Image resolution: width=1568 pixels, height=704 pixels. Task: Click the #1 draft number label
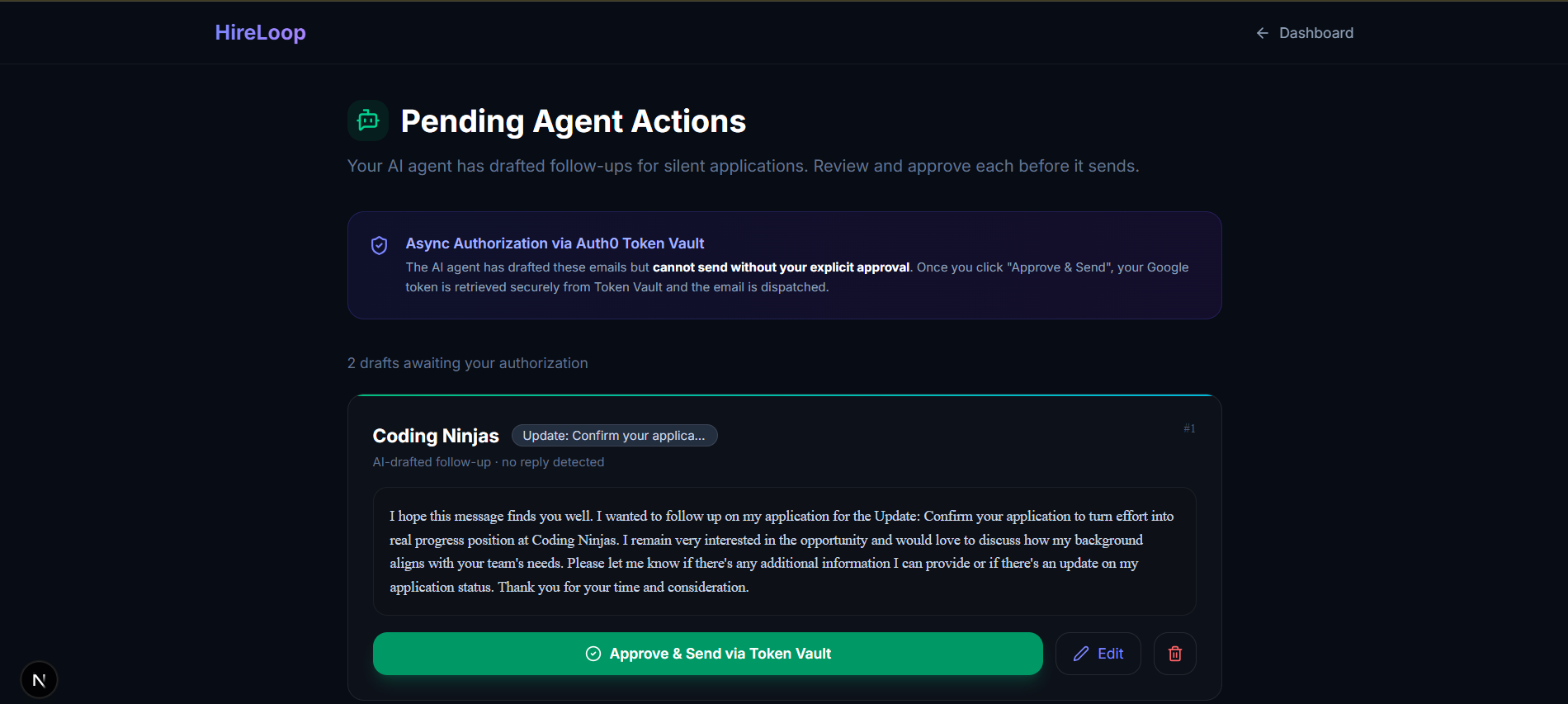pos(1188,428)
